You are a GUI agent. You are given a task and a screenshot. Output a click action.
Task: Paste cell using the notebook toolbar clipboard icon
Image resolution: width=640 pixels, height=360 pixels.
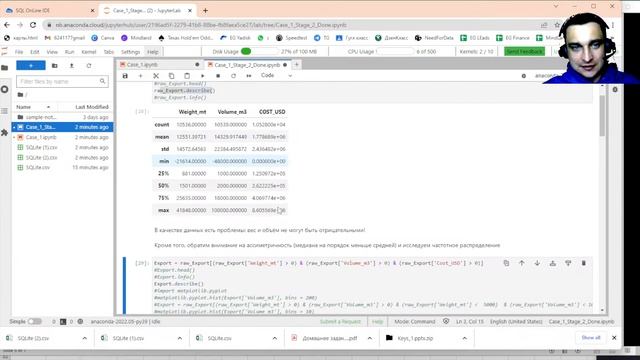[x=187, y=76]
